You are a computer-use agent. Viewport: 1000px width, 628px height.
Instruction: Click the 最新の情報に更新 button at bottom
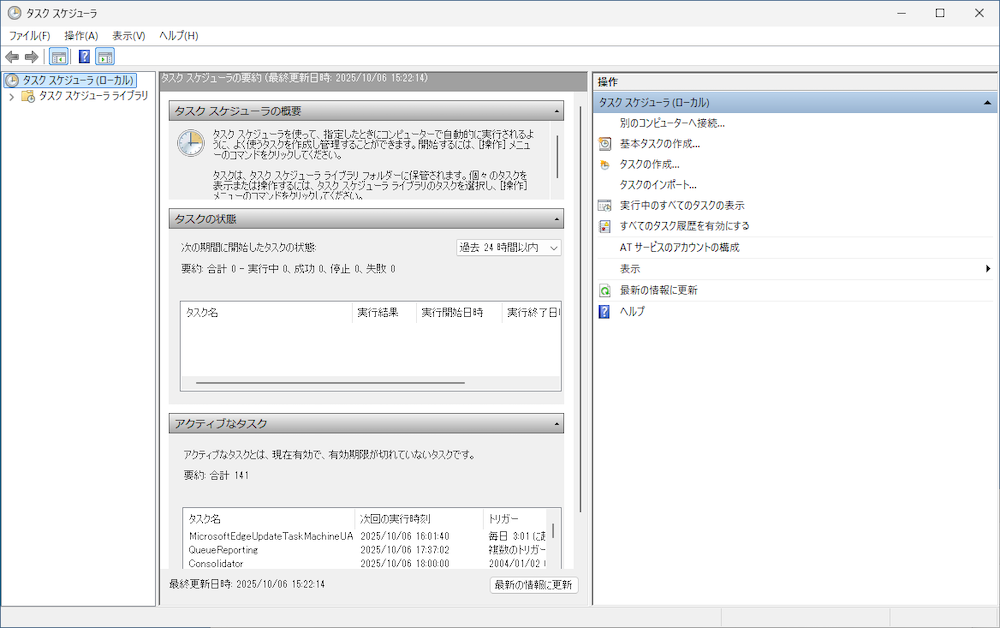pos(534,585)
